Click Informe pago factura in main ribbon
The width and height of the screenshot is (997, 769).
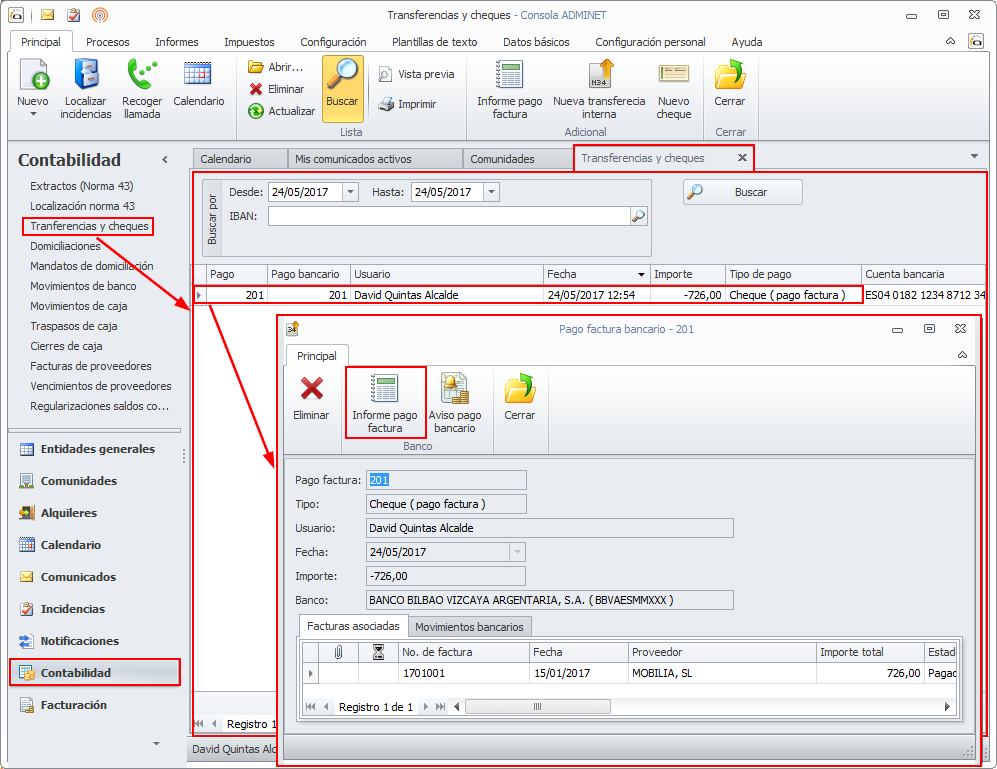click(x=509, y=90)
